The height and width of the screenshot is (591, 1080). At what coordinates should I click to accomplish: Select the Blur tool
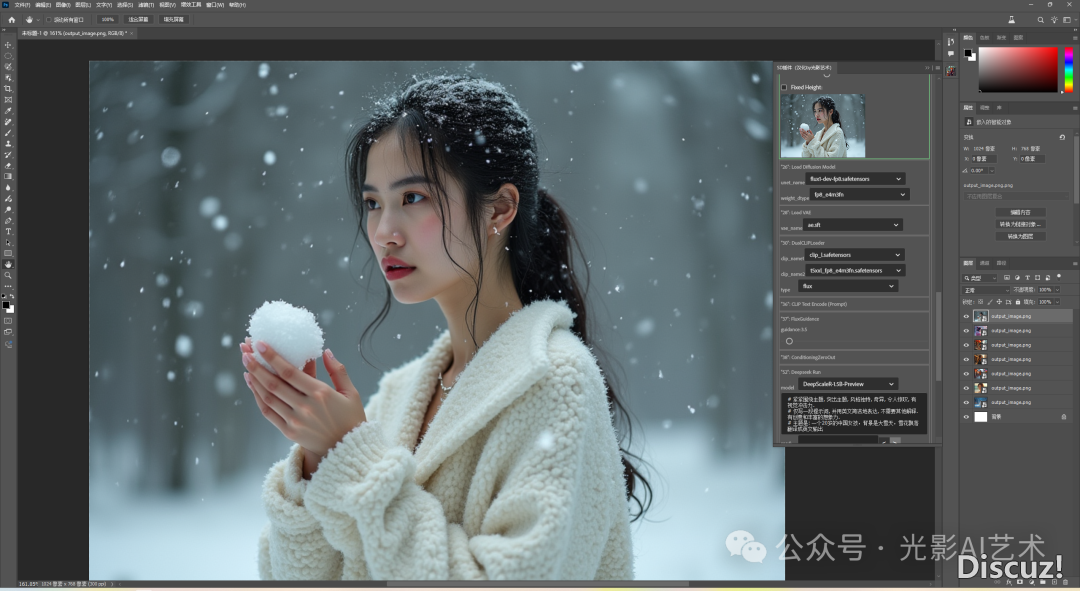[x=8, y=187]
